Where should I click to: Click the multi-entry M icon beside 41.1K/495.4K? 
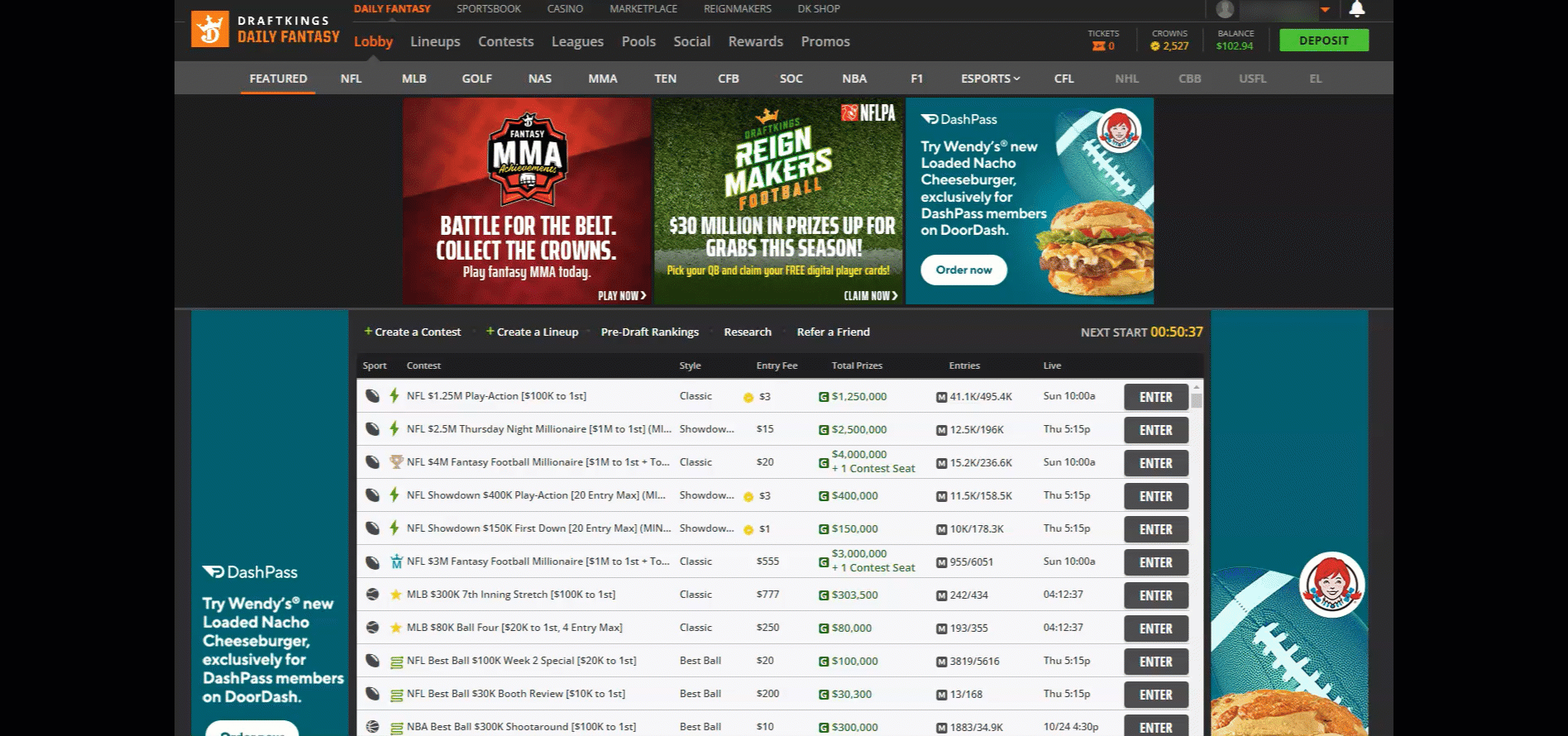click(941, 397)
